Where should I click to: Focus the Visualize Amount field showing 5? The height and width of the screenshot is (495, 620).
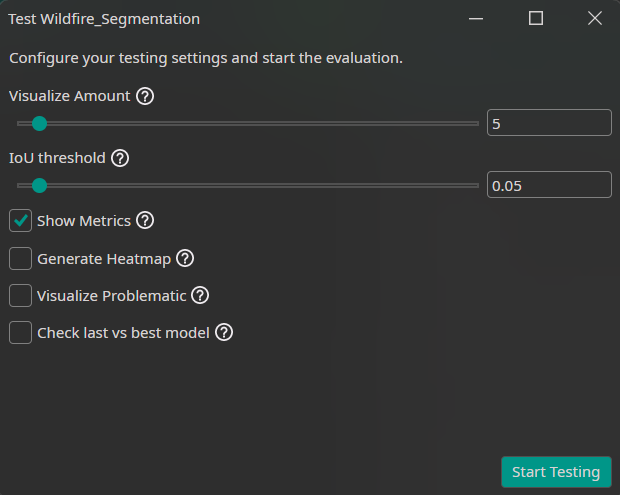pos(548,123)
